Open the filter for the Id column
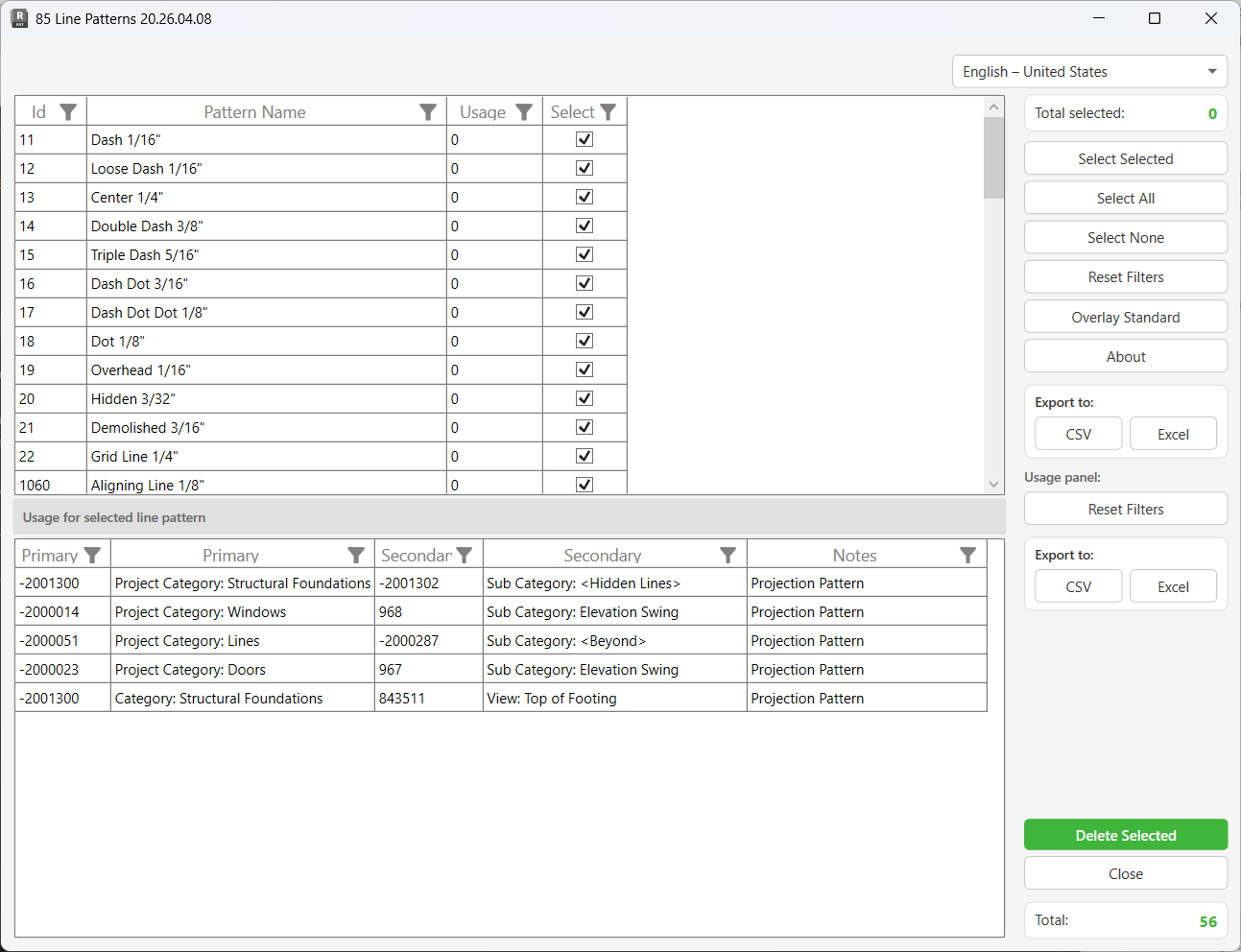Screen dimensions: 1241x952 (67, 111)
